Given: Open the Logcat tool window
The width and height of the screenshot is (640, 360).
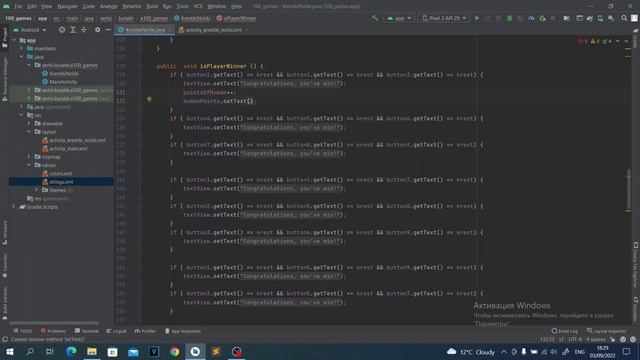Looking at the screenshot, I should coord(116,331).
